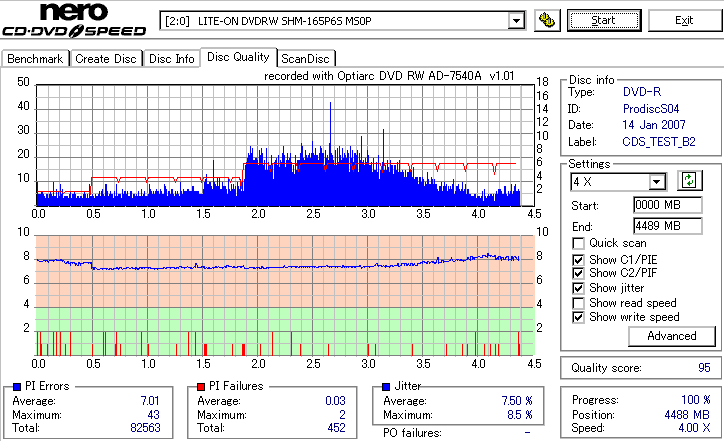Click the PI Errors graph area

pos(285,145)
